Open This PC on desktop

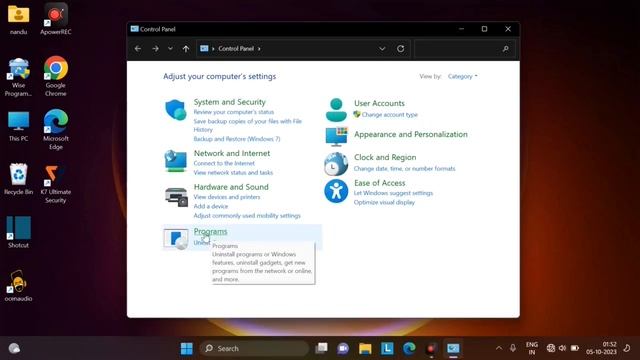pos(18,126)
